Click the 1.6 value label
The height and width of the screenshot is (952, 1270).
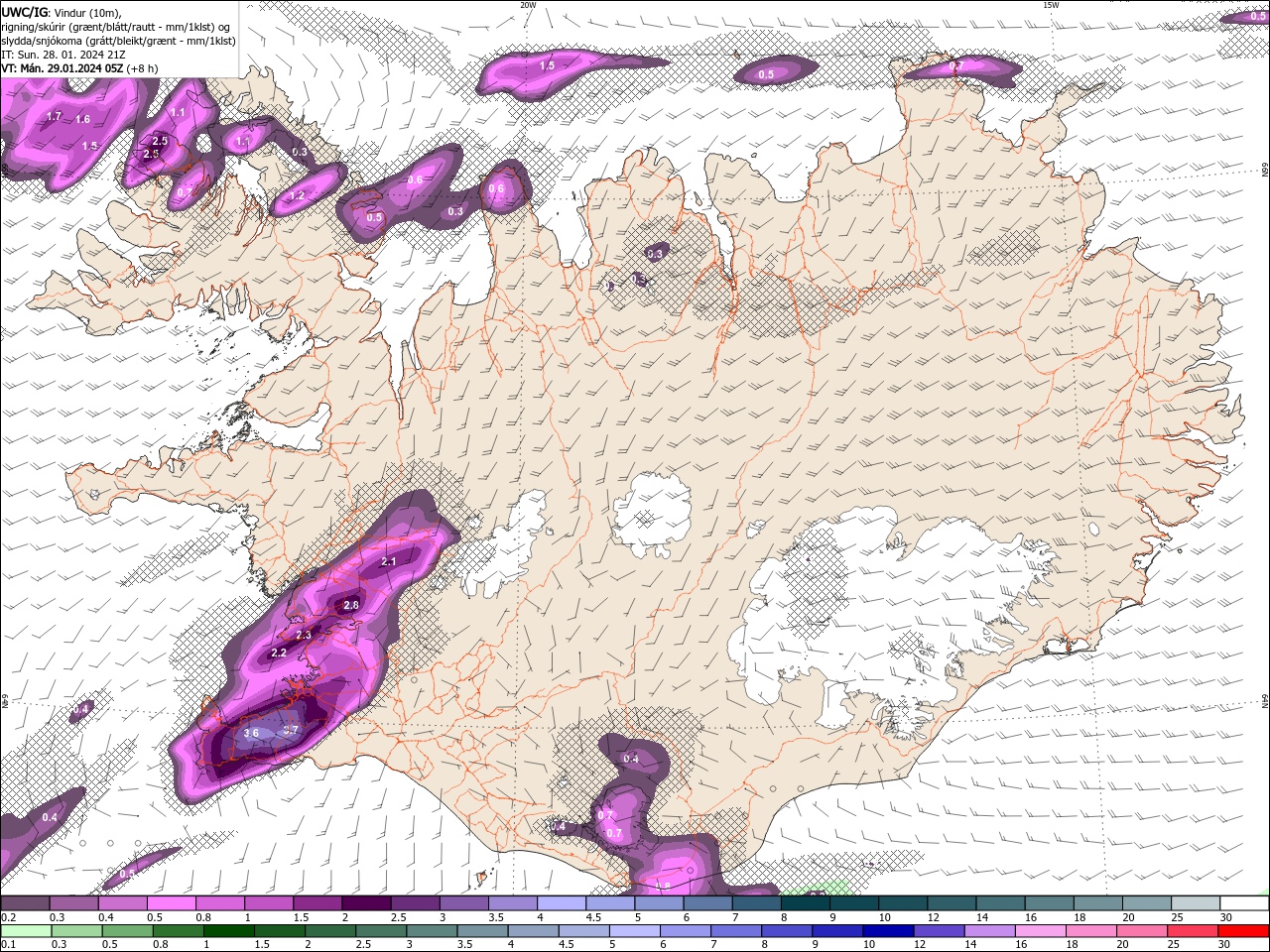point(83,119)
